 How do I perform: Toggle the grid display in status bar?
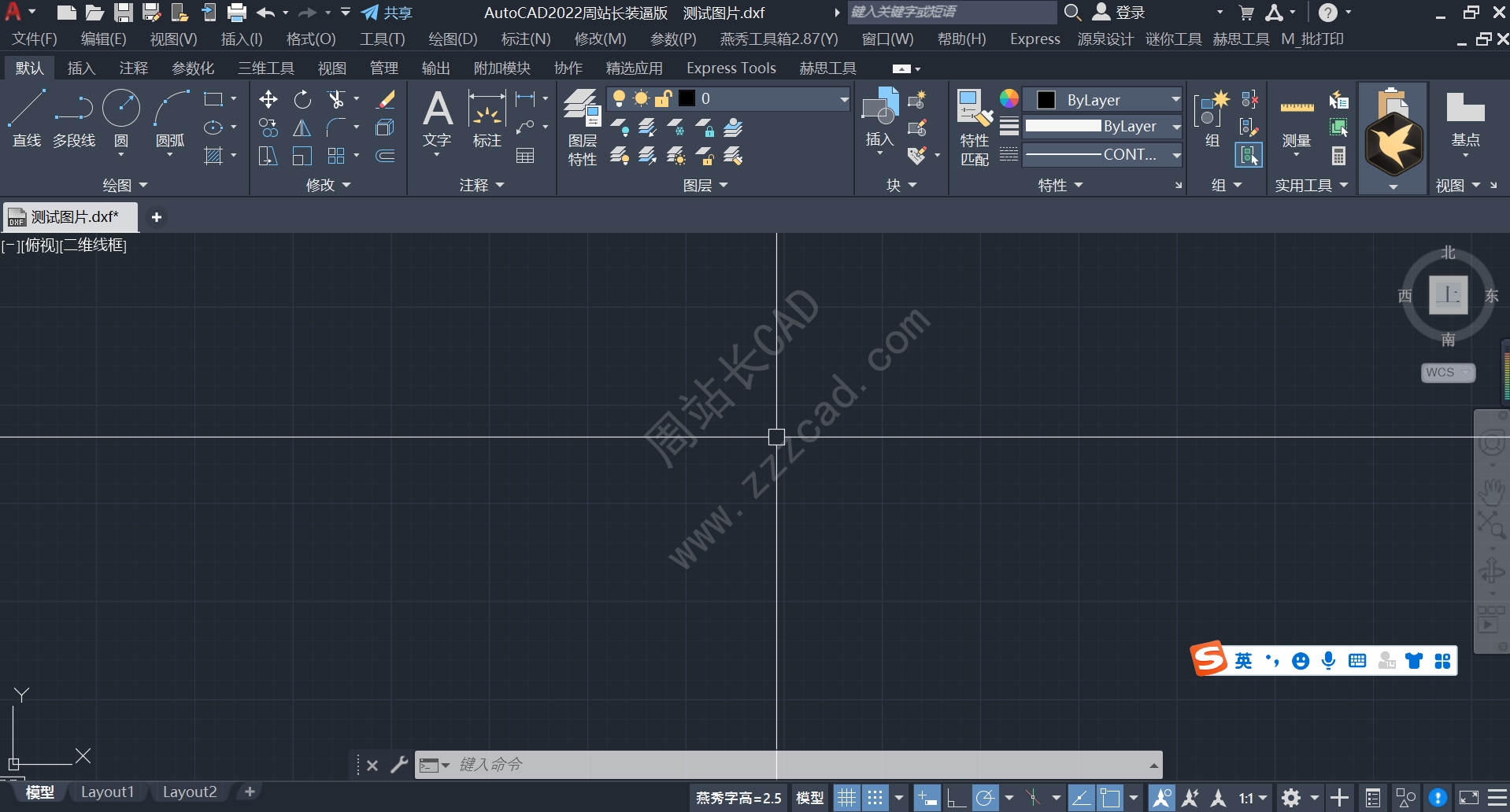coord(846,797)
